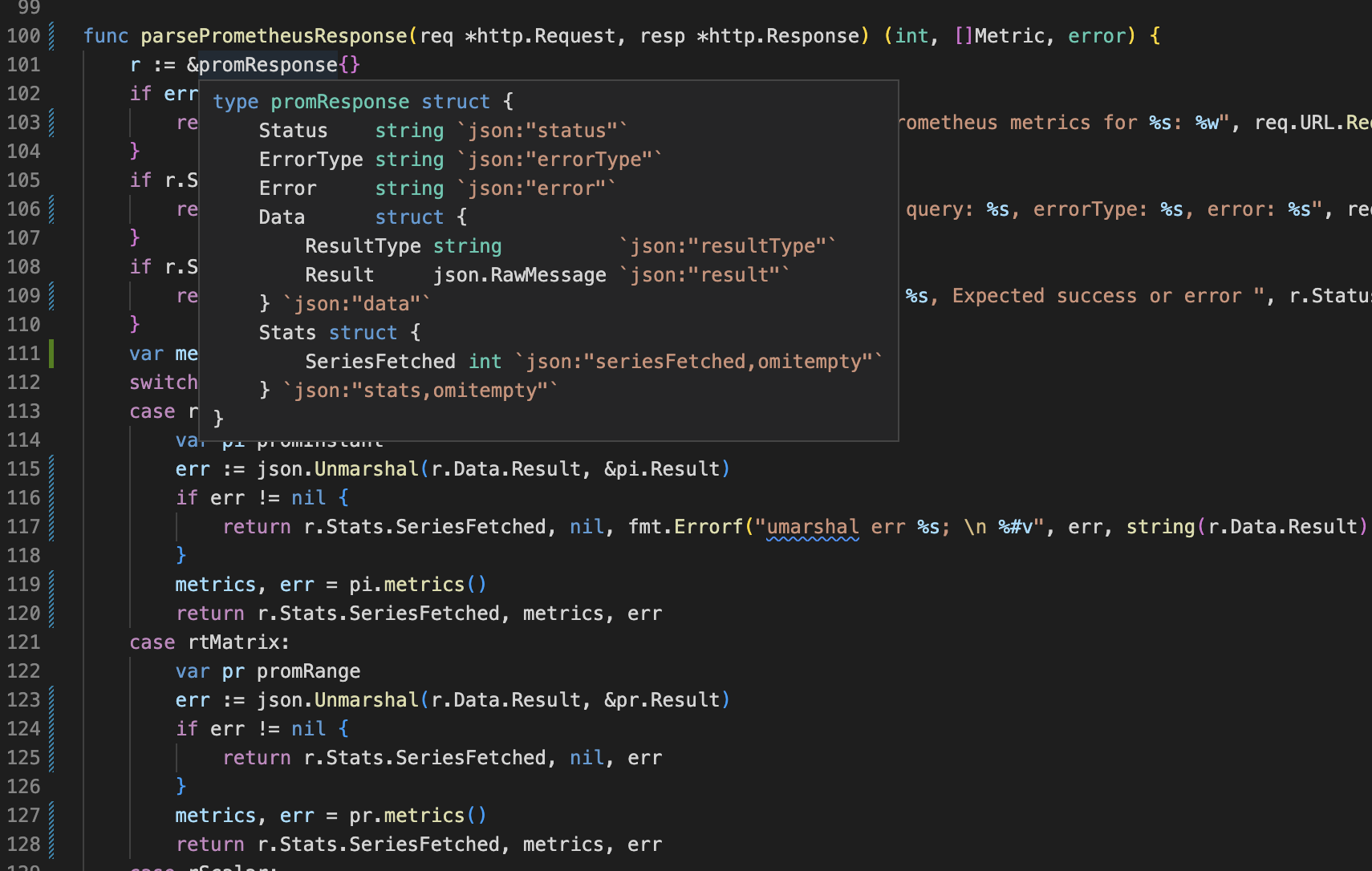The width and height of the screenshot is (1372, 871).
Task: Click the promRange variable on line 122
Action: point(308,670)
